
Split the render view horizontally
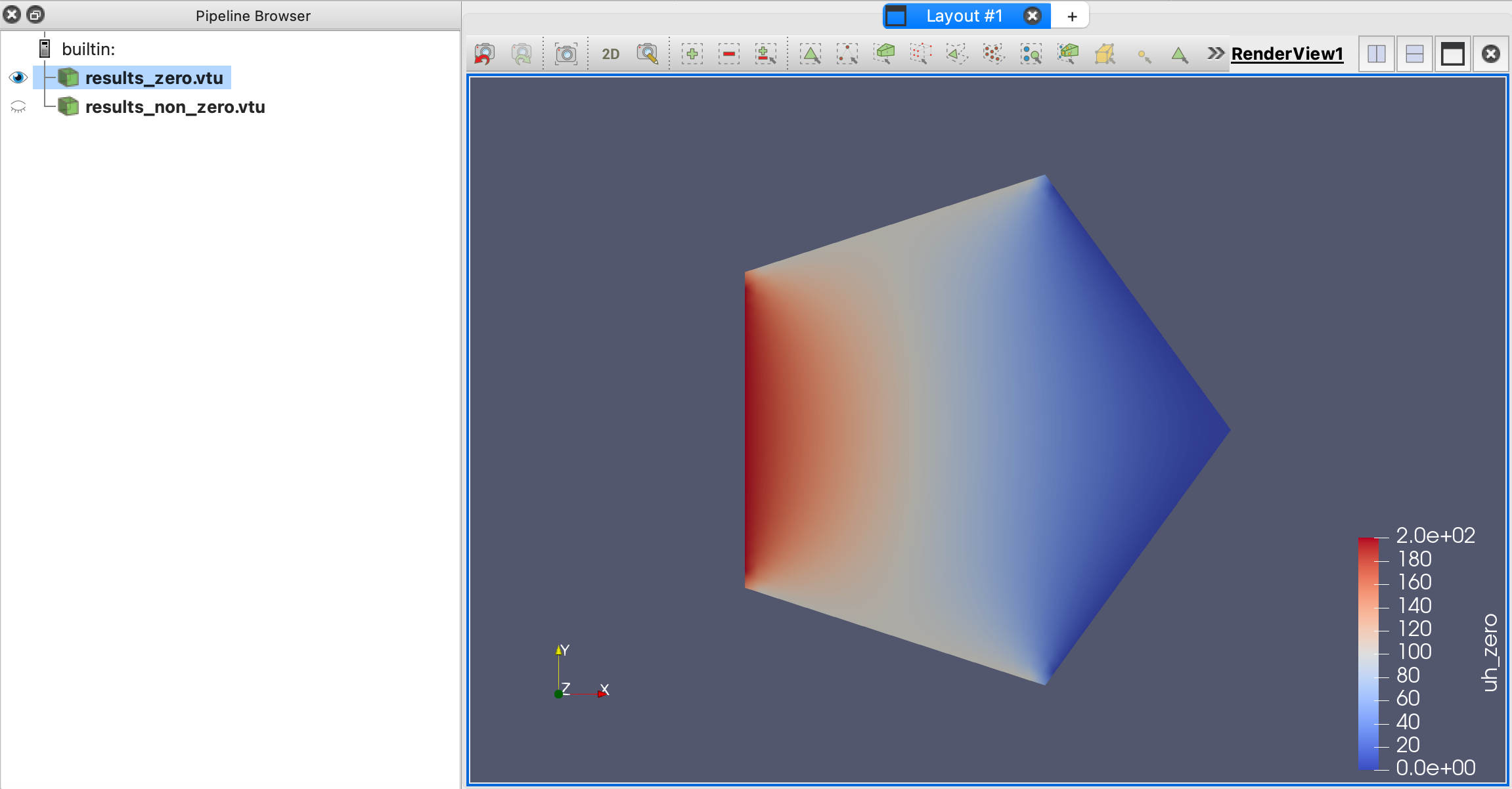pos(1377,54)
